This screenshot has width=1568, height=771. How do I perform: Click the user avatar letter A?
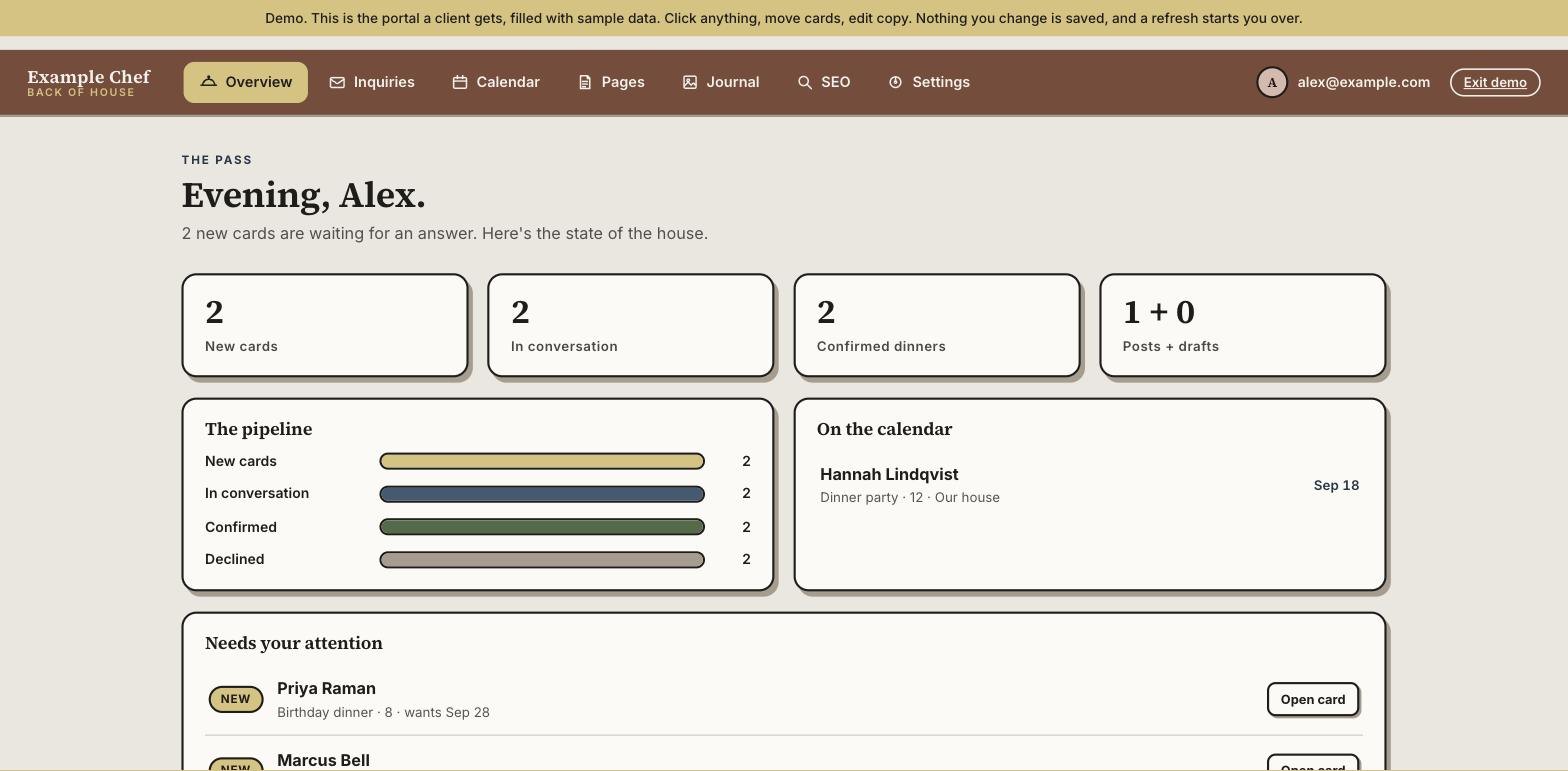[x=1272, y=83]
